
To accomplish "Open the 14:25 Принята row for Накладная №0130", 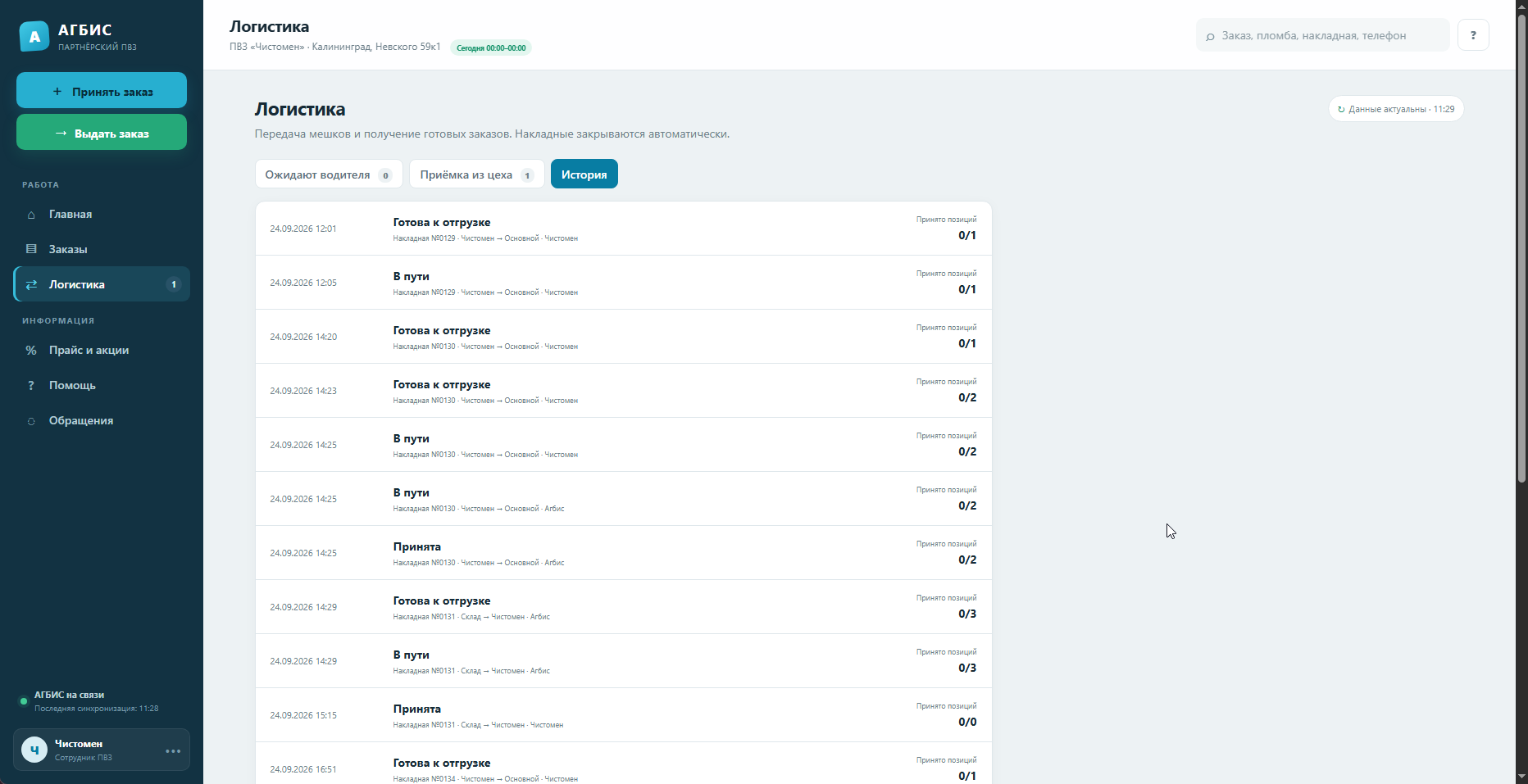I will click(x=624, y=553).
